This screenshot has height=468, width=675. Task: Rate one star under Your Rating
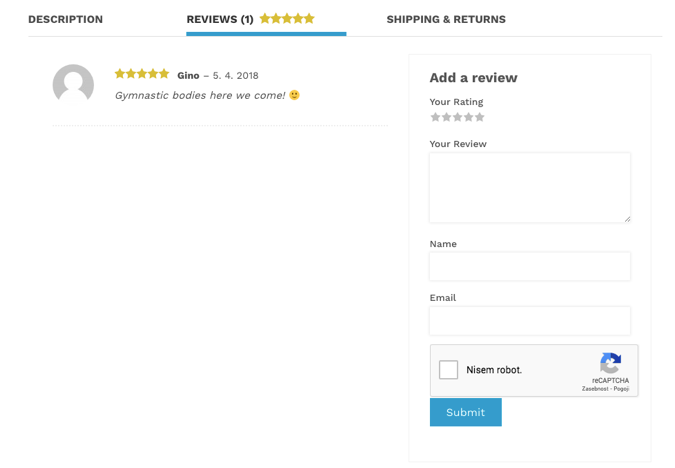(436, 117)
